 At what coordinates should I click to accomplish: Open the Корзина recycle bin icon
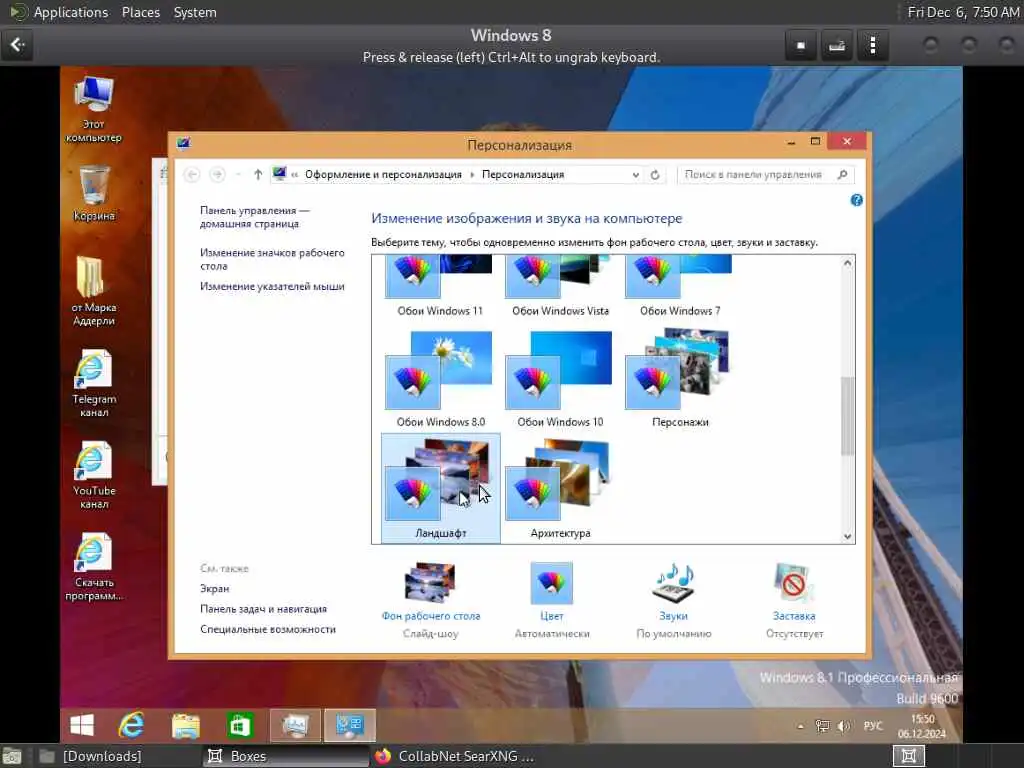coord(93,193)
